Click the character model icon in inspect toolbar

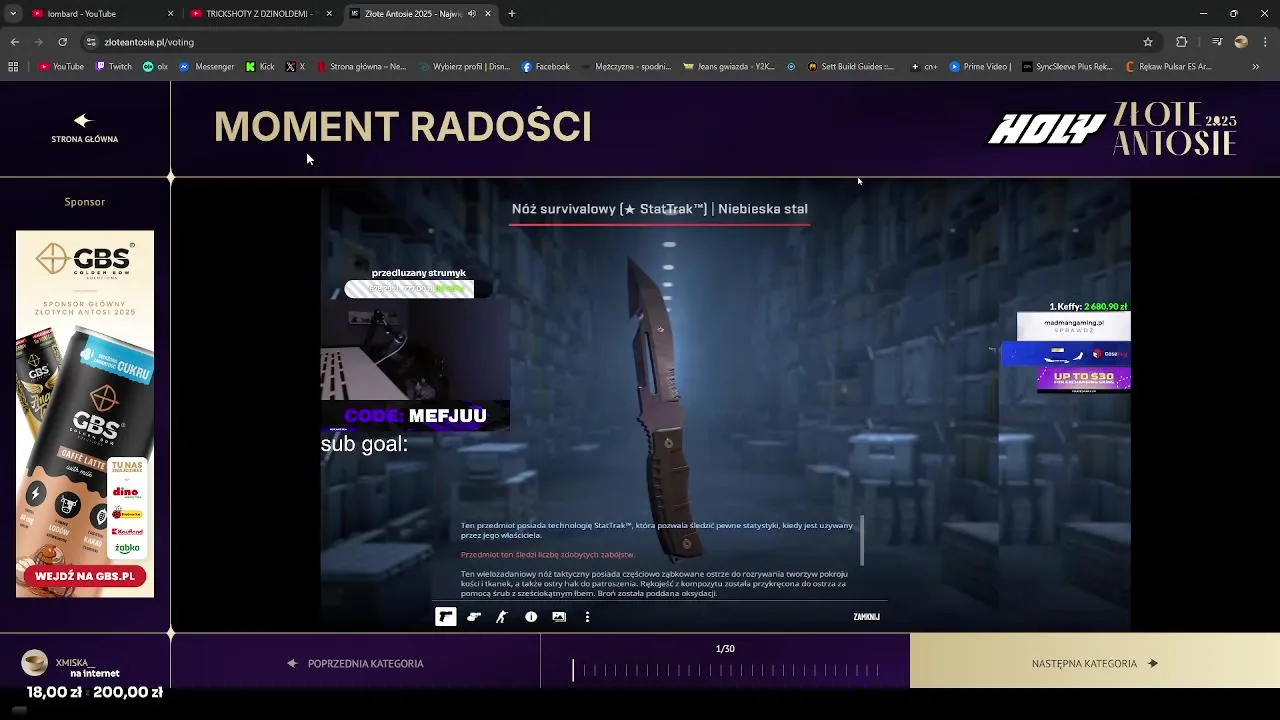pyautogui.click(x=502, y=617)
